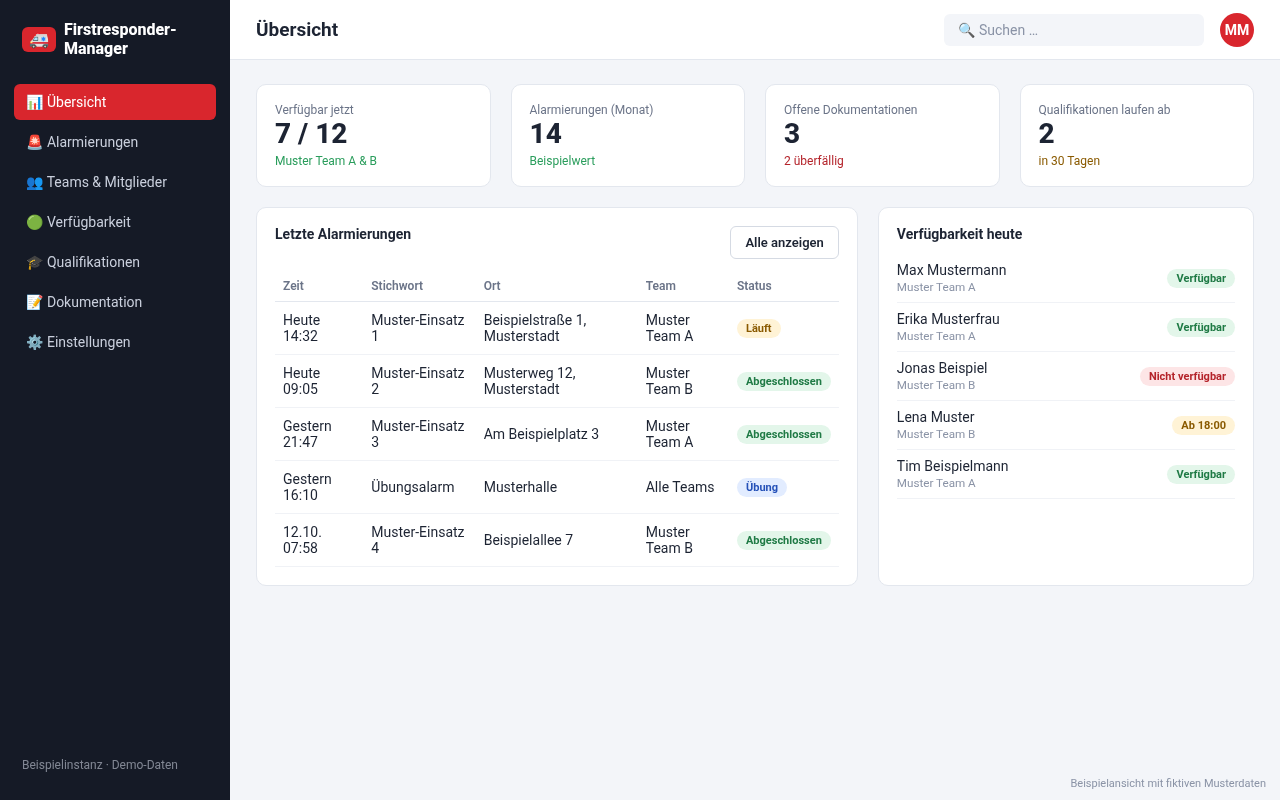Screen dimensions: 1280x800
Task: Show all alerts with Alle anzeigen
Action: (784, 243)
